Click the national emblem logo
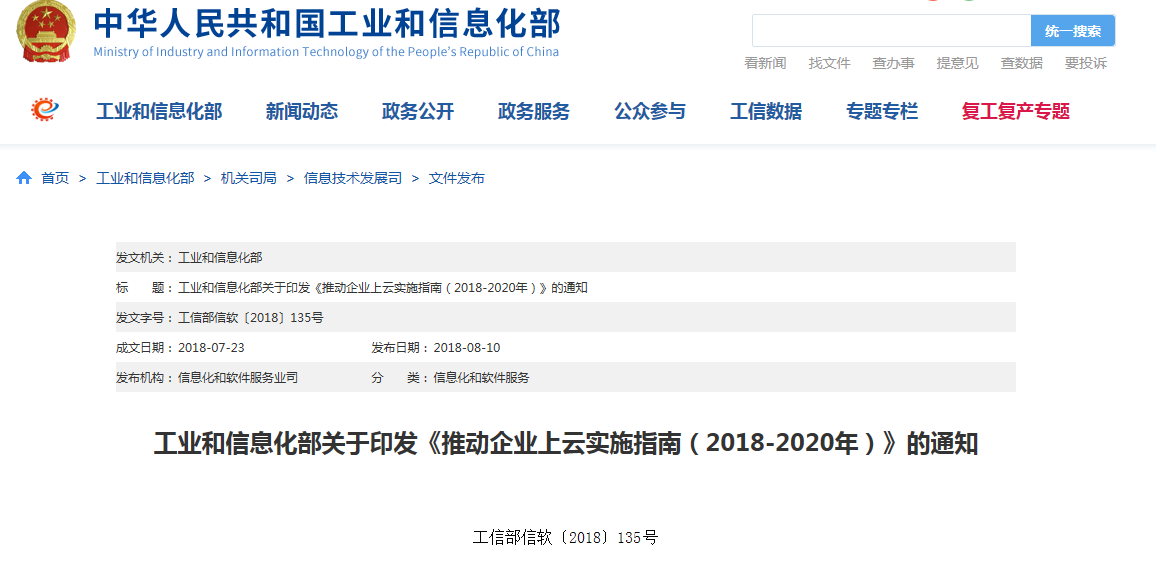Image resolution: width=1156 pixels, height=577 pixels. tap(46, 31)
